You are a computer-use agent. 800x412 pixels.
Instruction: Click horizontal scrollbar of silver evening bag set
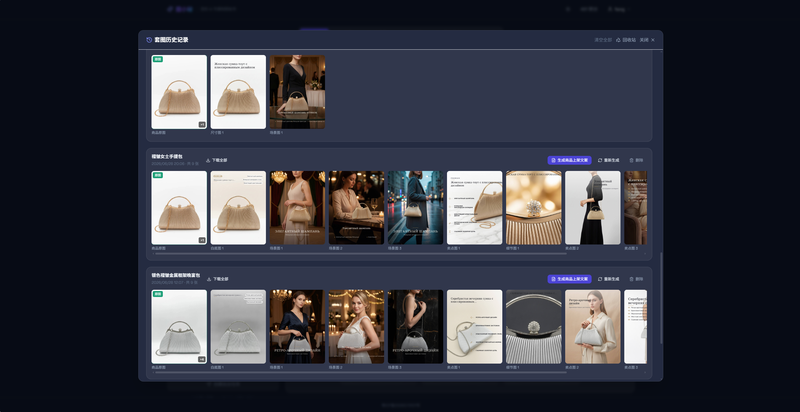[x=361, y=372]
